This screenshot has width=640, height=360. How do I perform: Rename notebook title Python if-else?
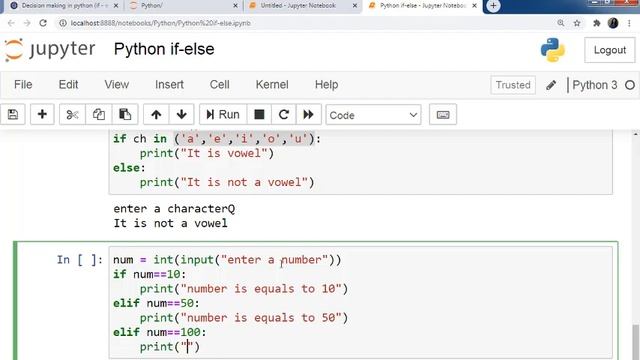(164, 49)
